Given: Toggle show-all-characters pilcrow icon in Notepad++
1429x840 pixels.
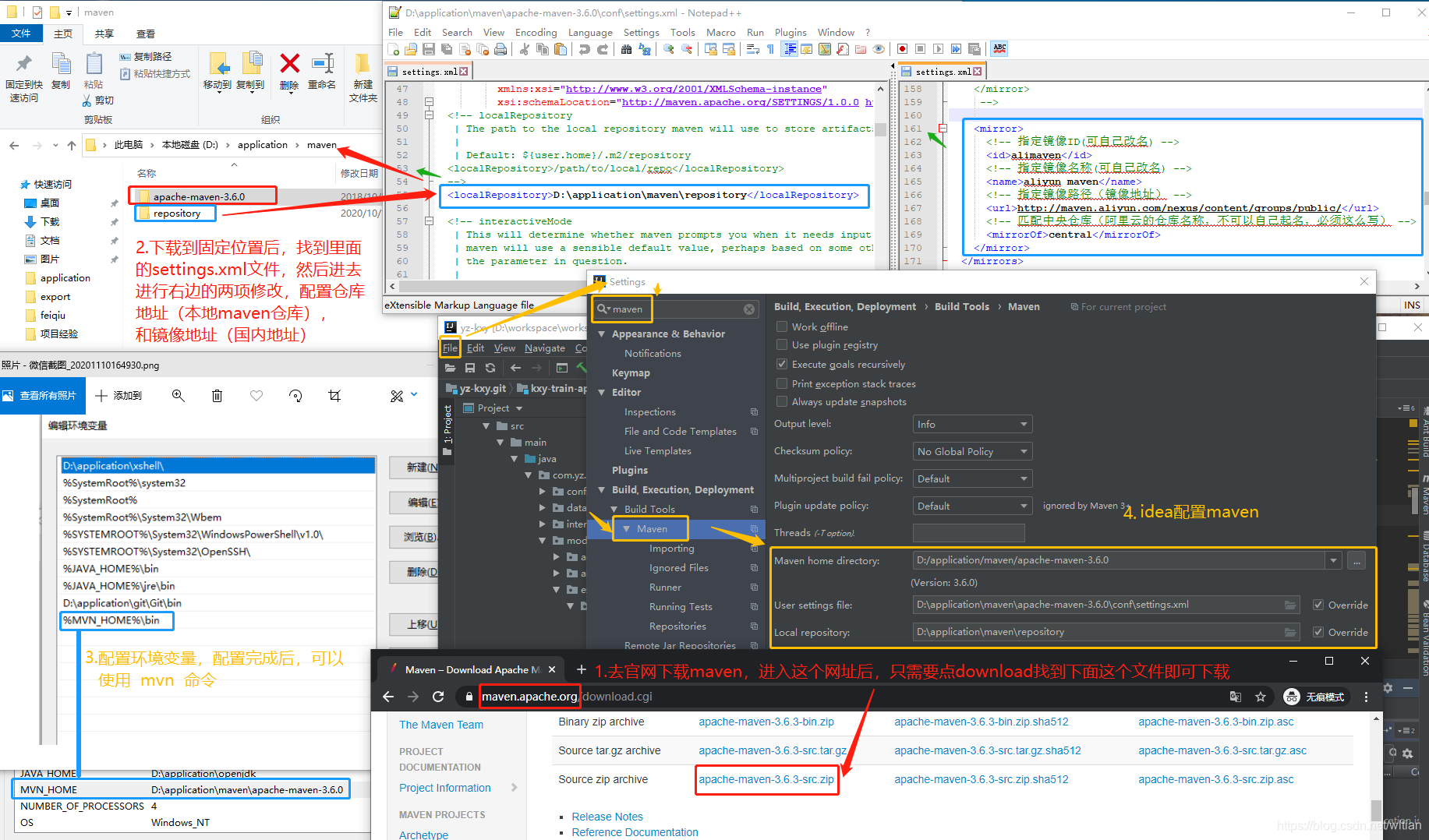Looking at the screenshot, I should pos(770,49).
